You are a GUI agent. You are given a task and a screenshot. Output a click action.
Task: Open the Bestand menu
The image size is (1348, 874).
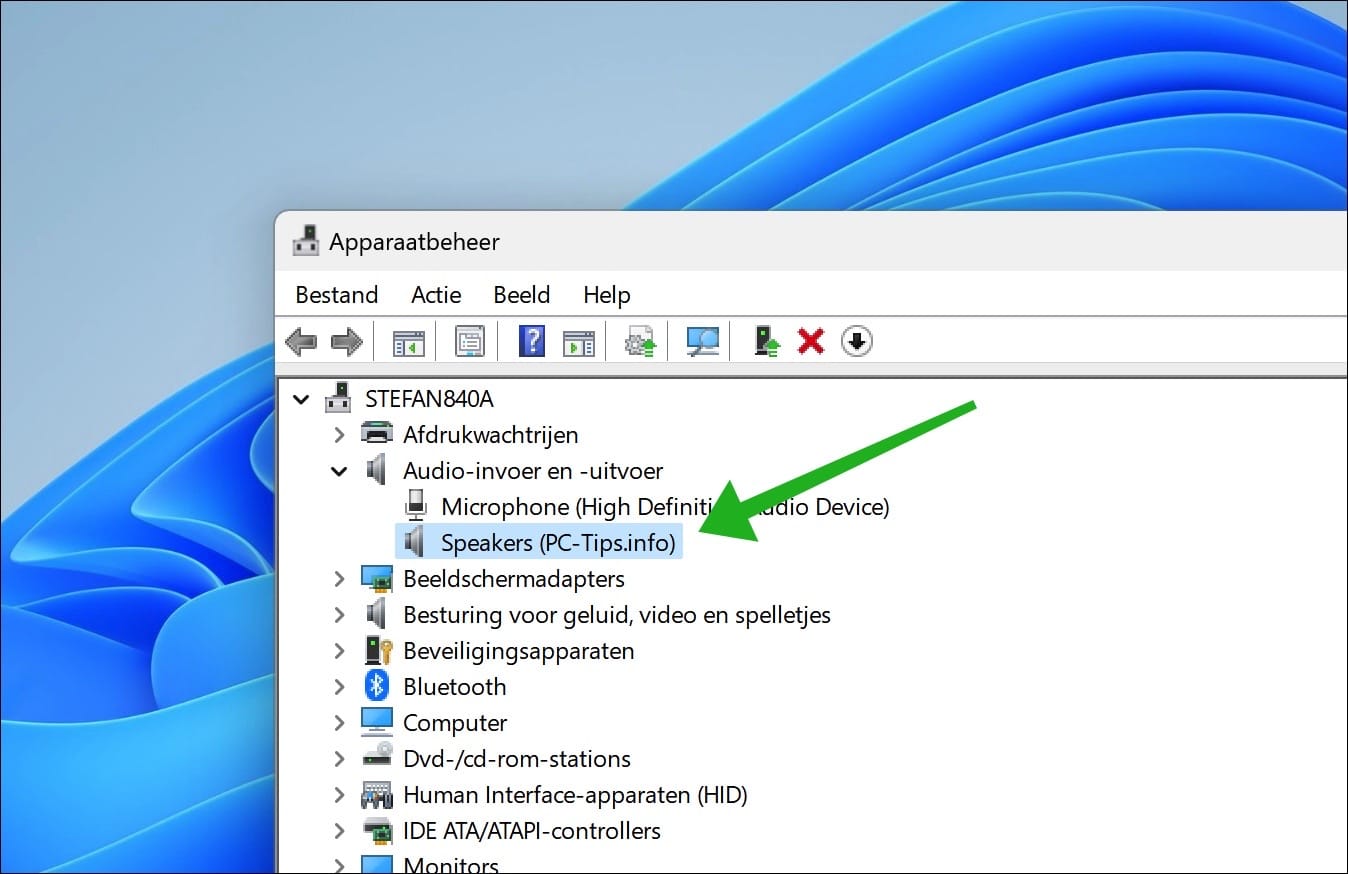[x=336, y=294]
